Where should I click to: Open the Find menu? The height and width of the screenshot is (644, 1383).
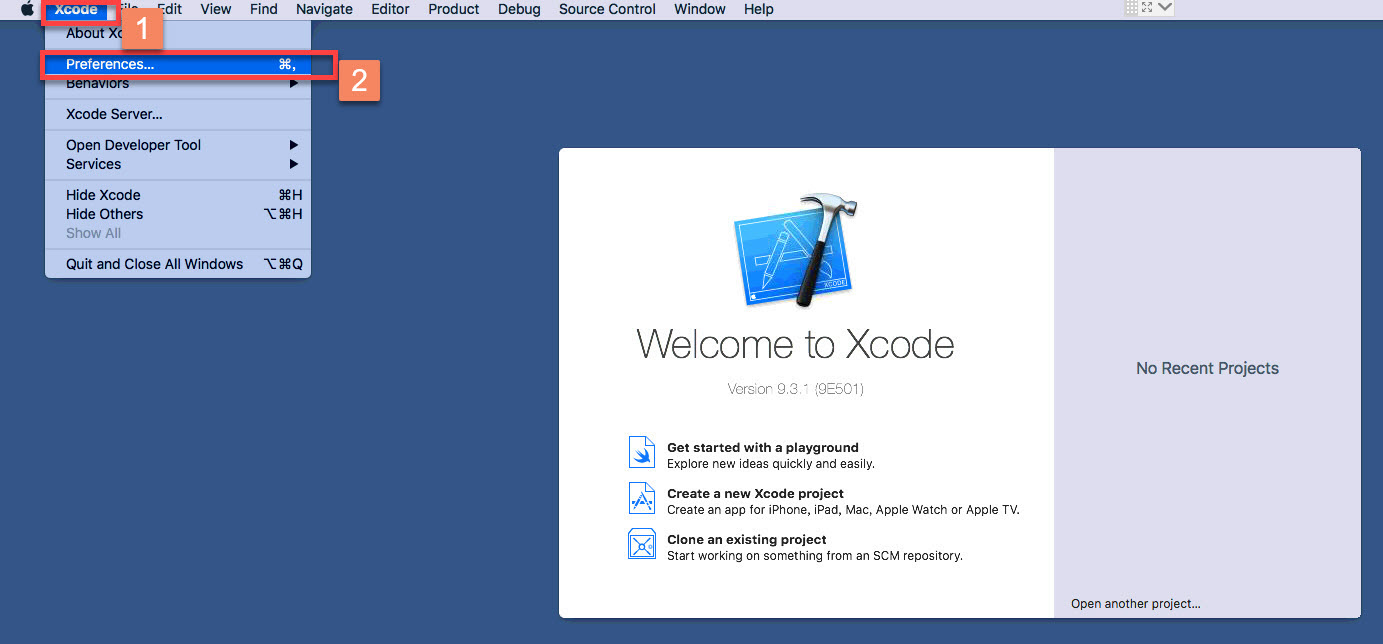(264, 9)
